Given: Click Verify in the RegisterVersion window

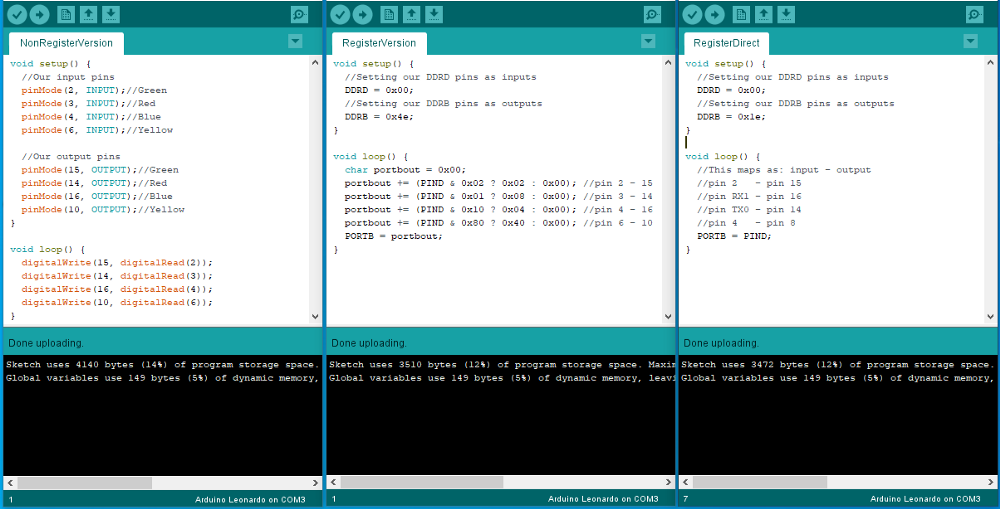Looking at the screenshot, I should pyautogui.click(x=341, y=14).
